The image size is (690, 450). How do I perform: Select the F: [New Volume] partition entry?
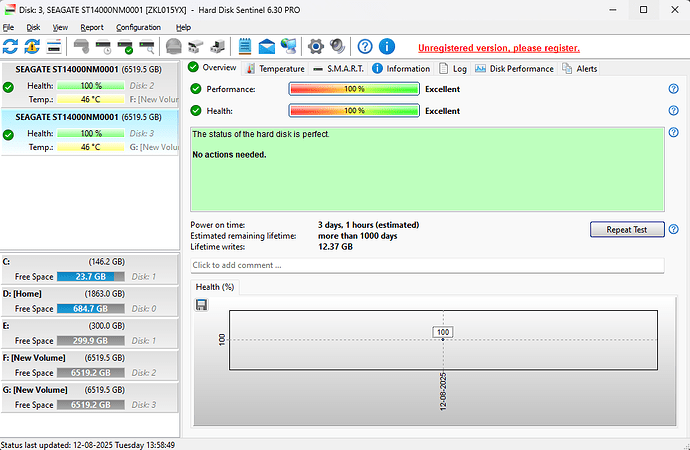click(90, 366)
